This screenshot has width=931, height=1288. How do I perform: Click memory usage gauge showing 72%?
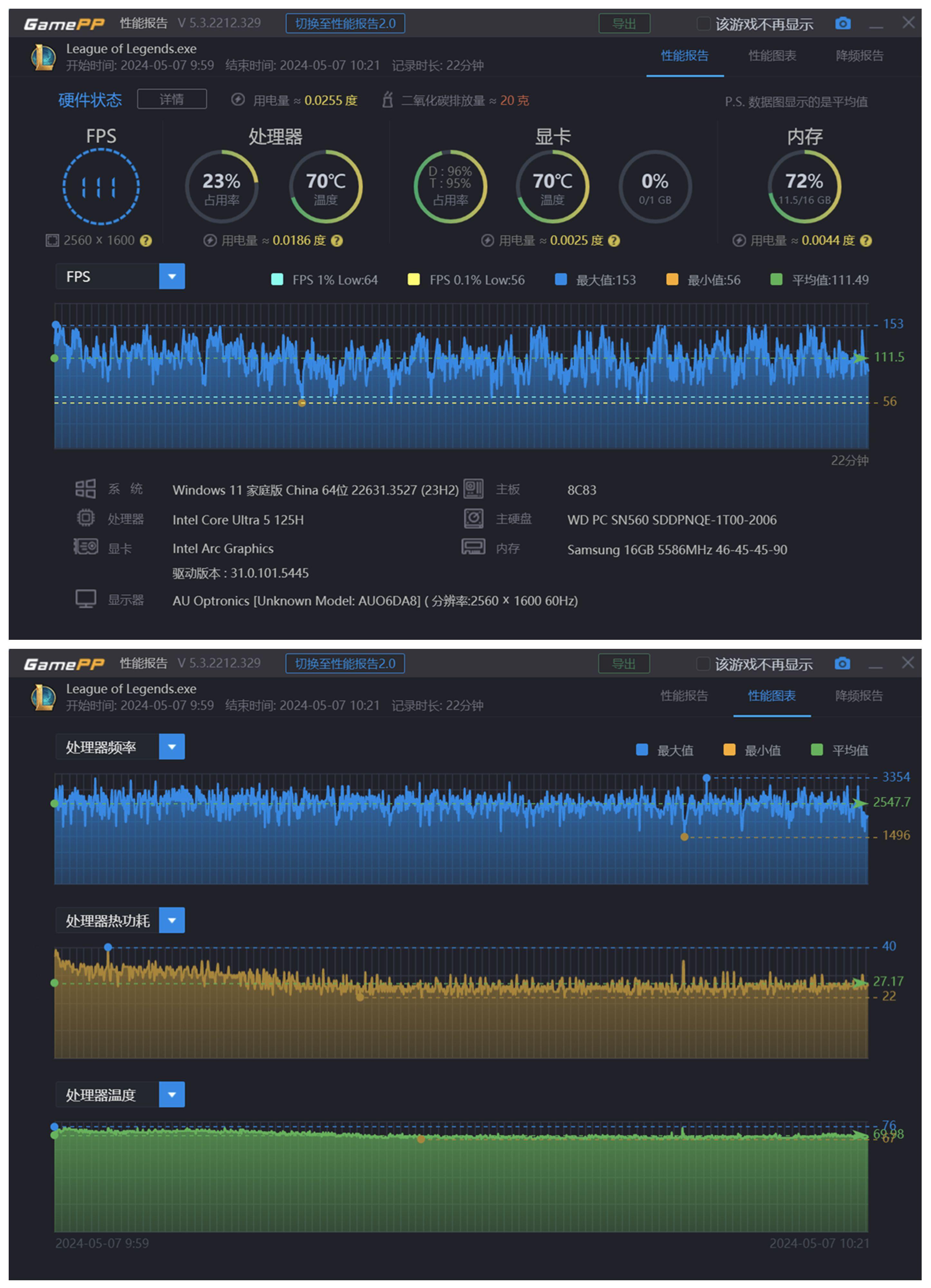pos(804,187)
